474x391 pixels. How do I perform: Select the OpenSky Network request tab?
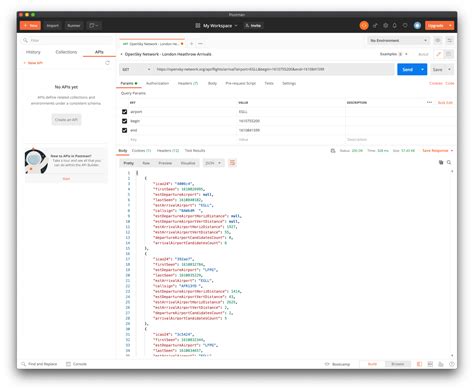coord(151,44)
